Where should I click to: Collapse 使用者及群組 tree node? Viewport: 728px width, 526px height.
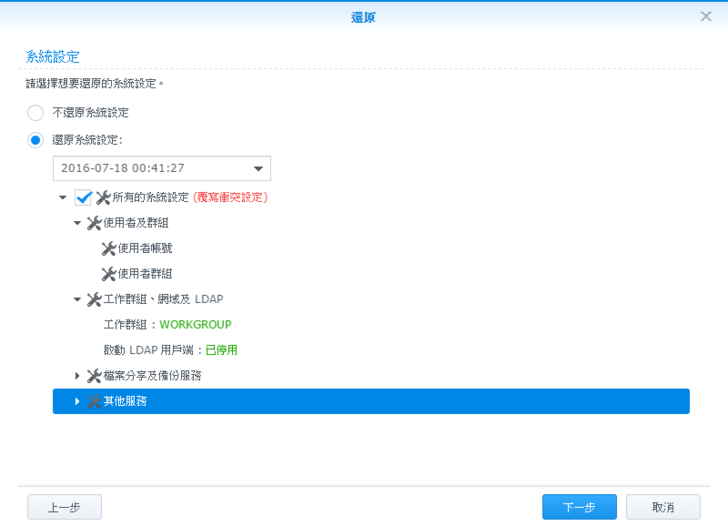click(78, 223)
